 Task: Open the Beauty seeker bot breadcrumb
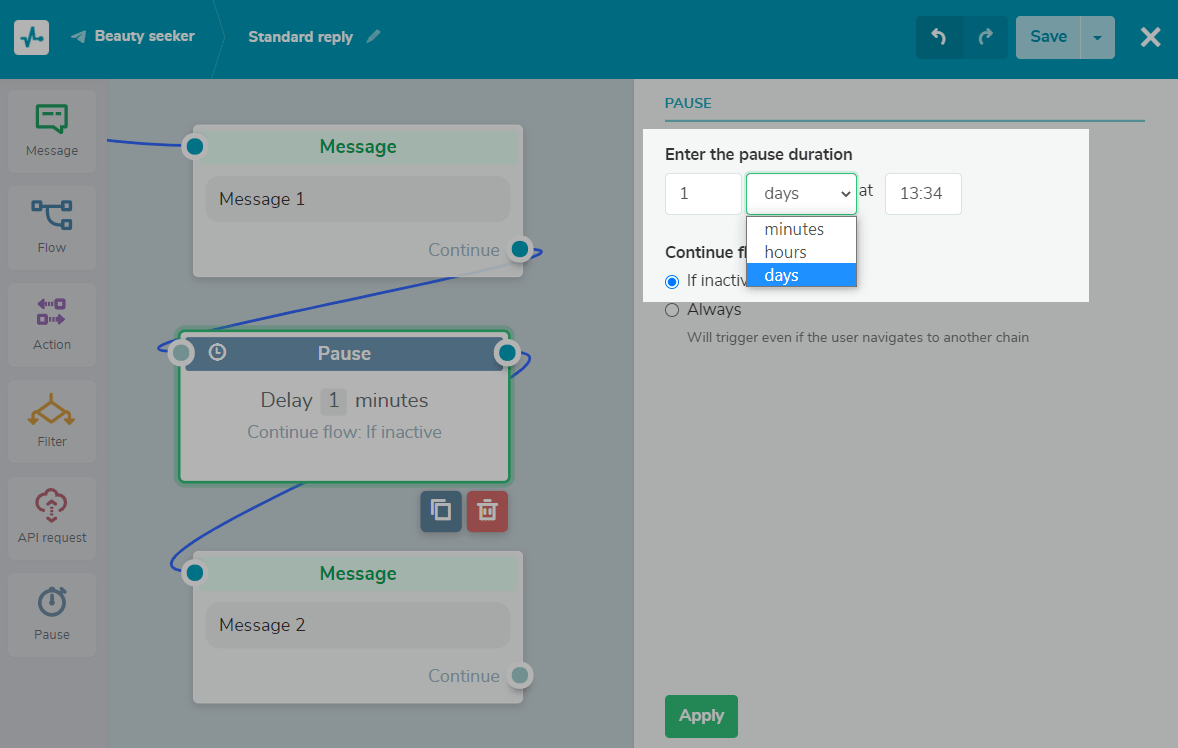coord(133,36)
